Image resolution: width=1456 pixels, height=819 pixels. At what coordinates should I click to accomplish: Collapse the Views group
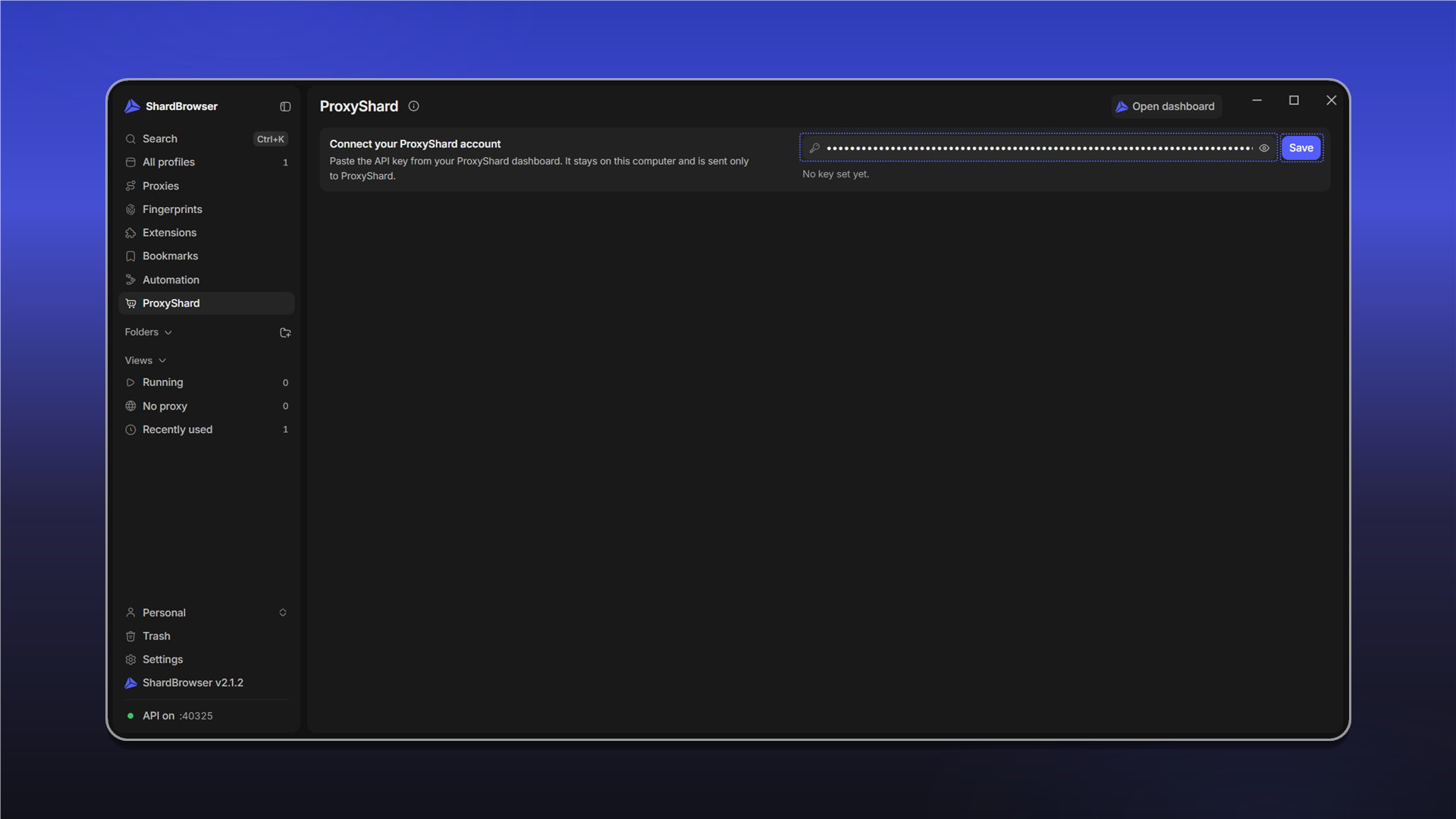146,361
